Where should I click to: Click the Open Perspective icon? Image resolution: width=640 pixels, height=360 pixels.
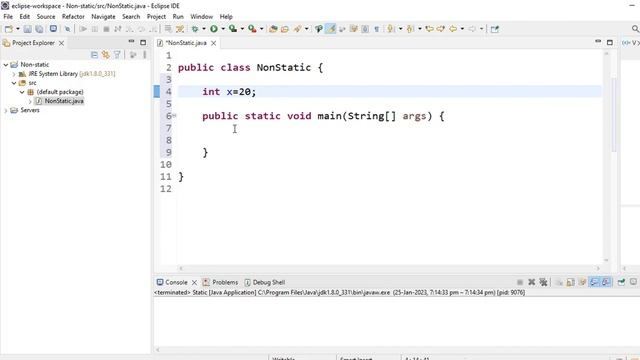(495, 29)
